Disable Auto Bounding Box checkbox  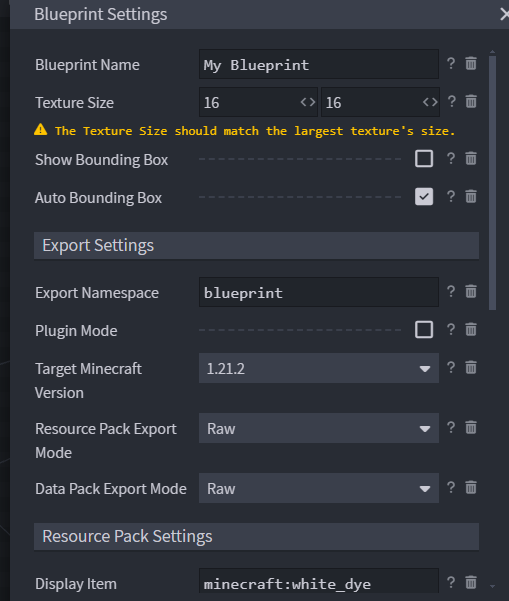coord(424,197)
